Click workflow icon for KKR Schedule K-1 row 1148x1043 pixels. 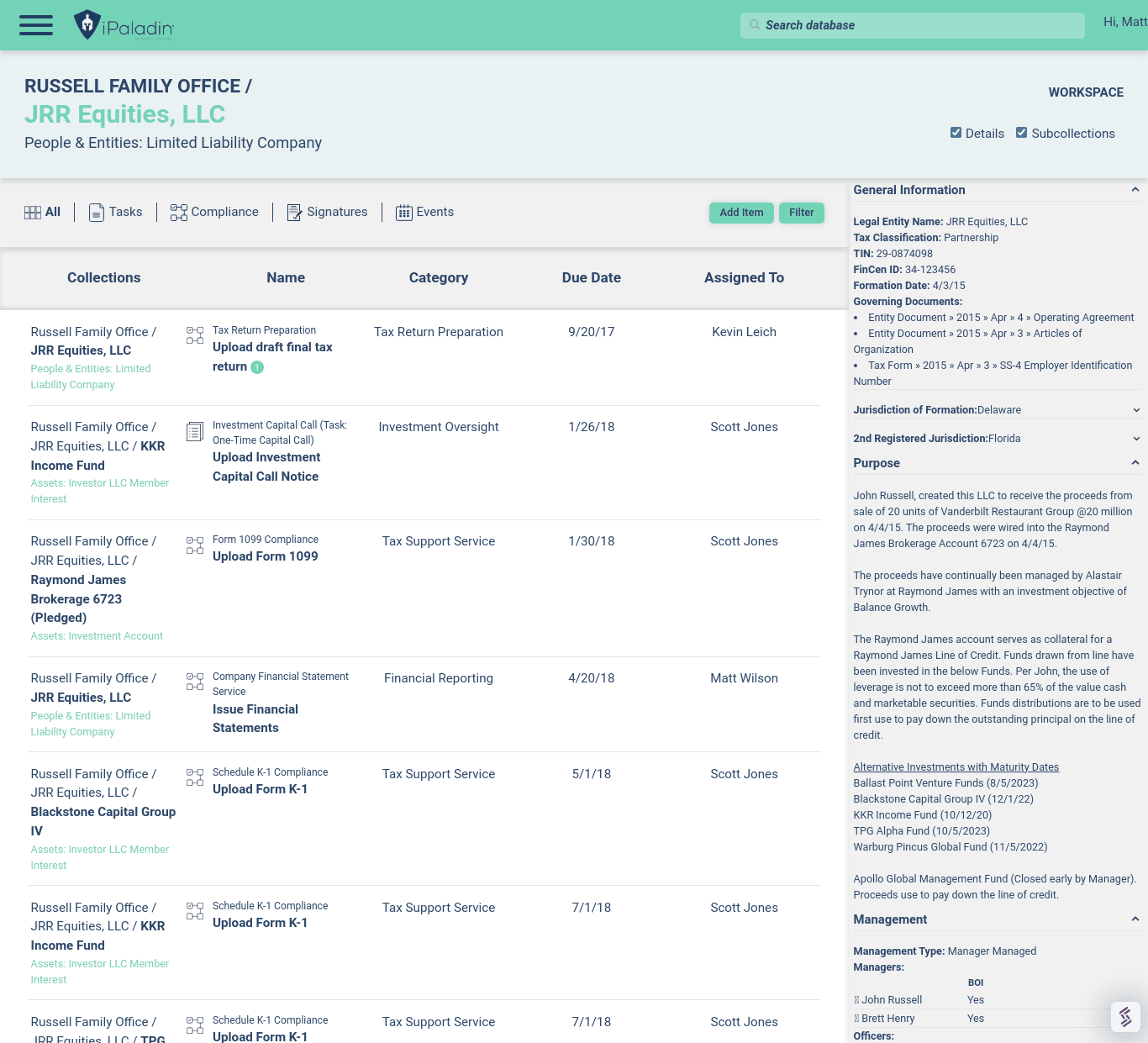point(195,911)
